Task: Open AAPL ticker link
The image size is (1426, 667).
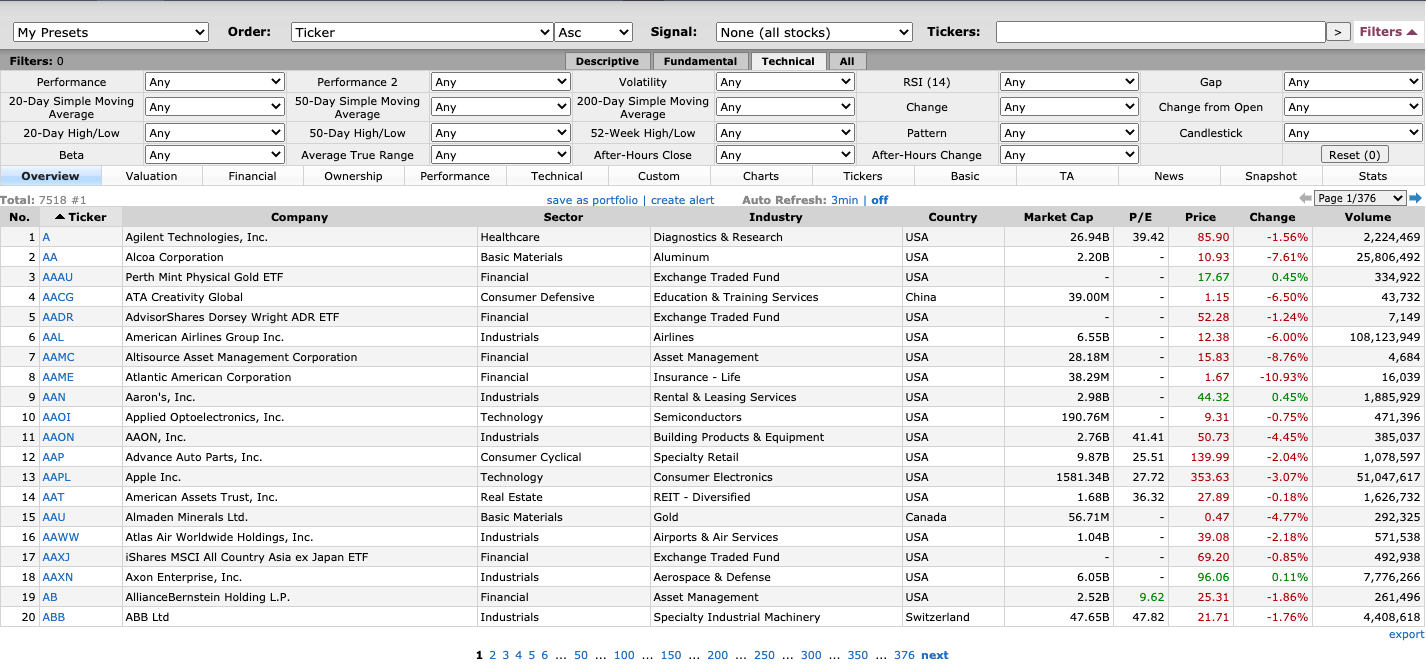Action: (x=56, y=477)
